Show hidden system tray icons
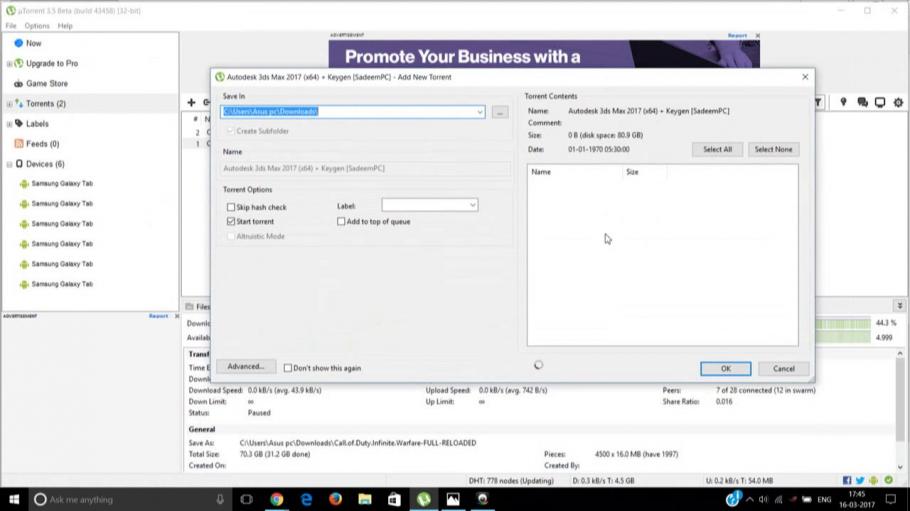The height and width of the screenshot is (511, 910). 749,499
